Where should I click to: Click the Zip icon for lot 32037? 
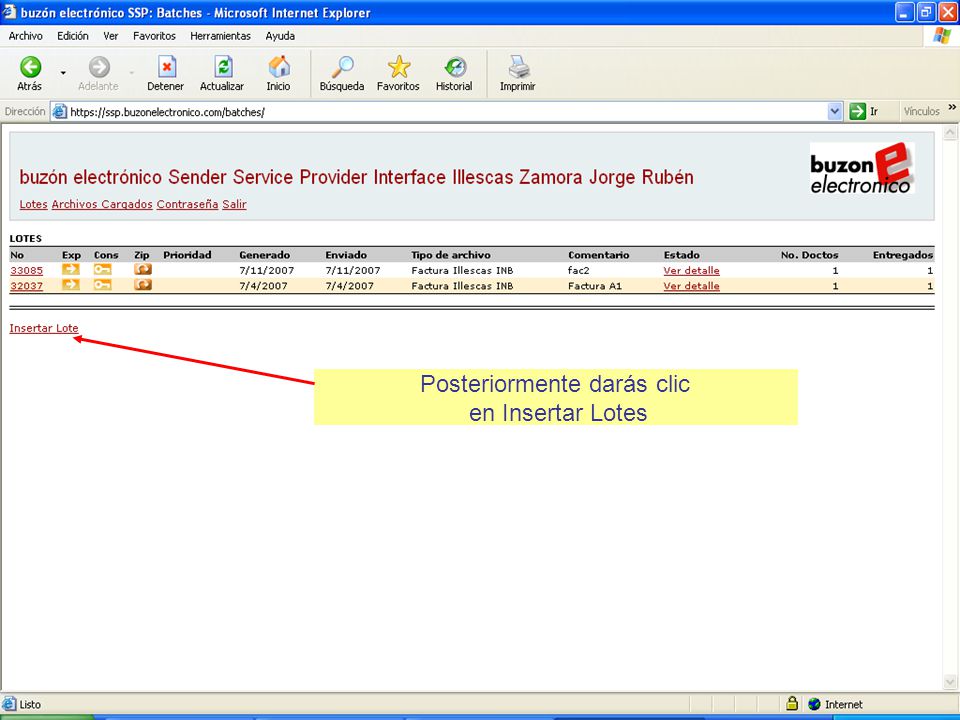(x=143, y=285)
